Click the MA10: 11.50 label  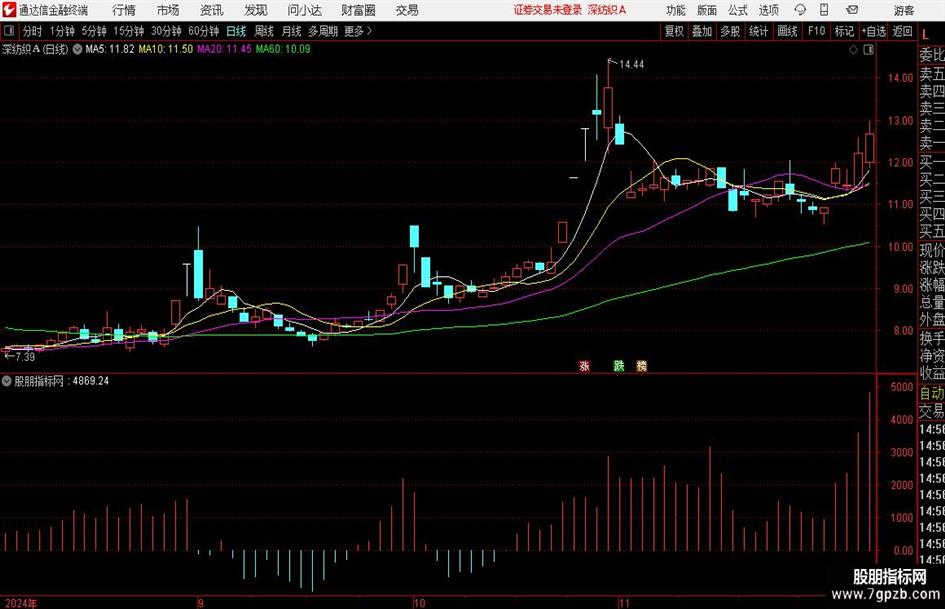(166, 49)
